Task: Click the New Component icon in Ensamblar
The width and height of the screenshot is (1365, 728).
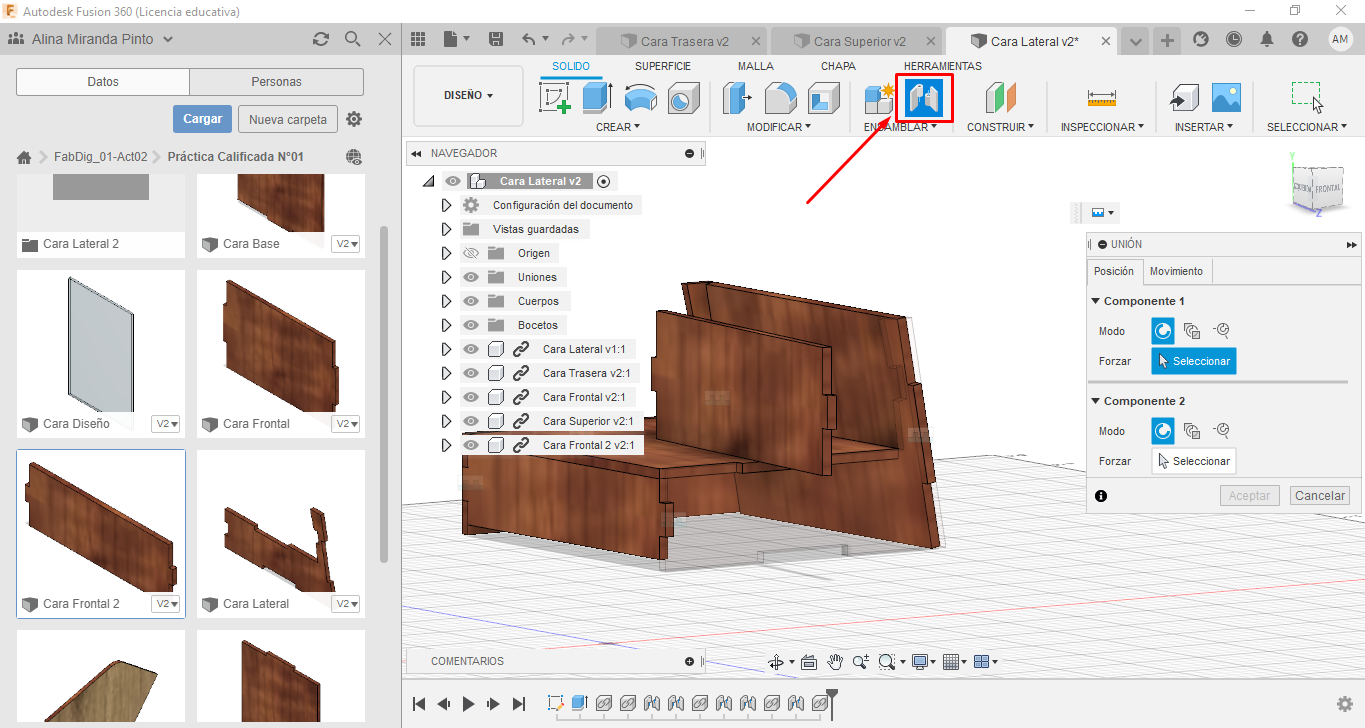Action: [x=880, y=98]
